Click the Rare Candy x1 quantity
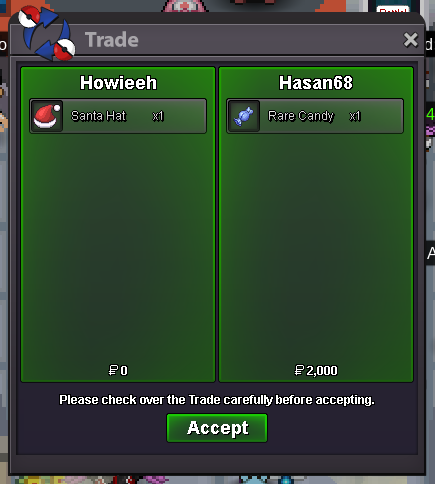This screenshot has height=484, width=435. (x=355, y=116)
